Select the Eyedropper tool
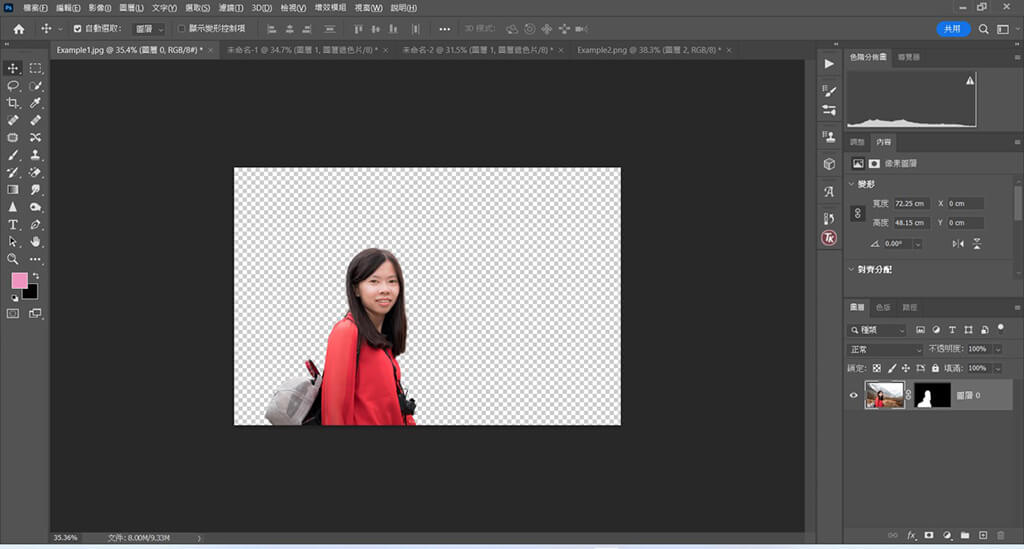The height and width of the screenshot is (549, 1024). (x=35, y=102)
